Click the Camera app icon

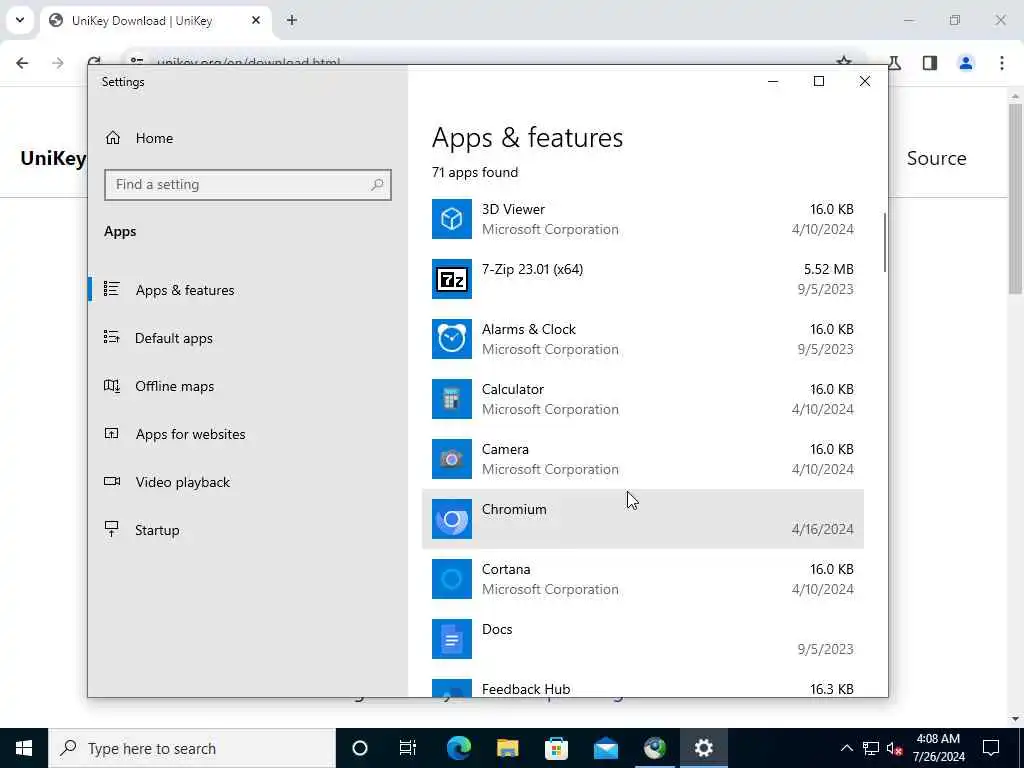tap(451, 459)
